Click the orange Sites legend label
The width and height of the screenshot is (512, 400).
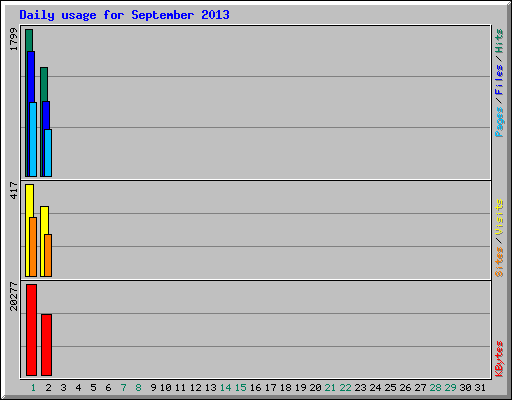click(499, 262)
